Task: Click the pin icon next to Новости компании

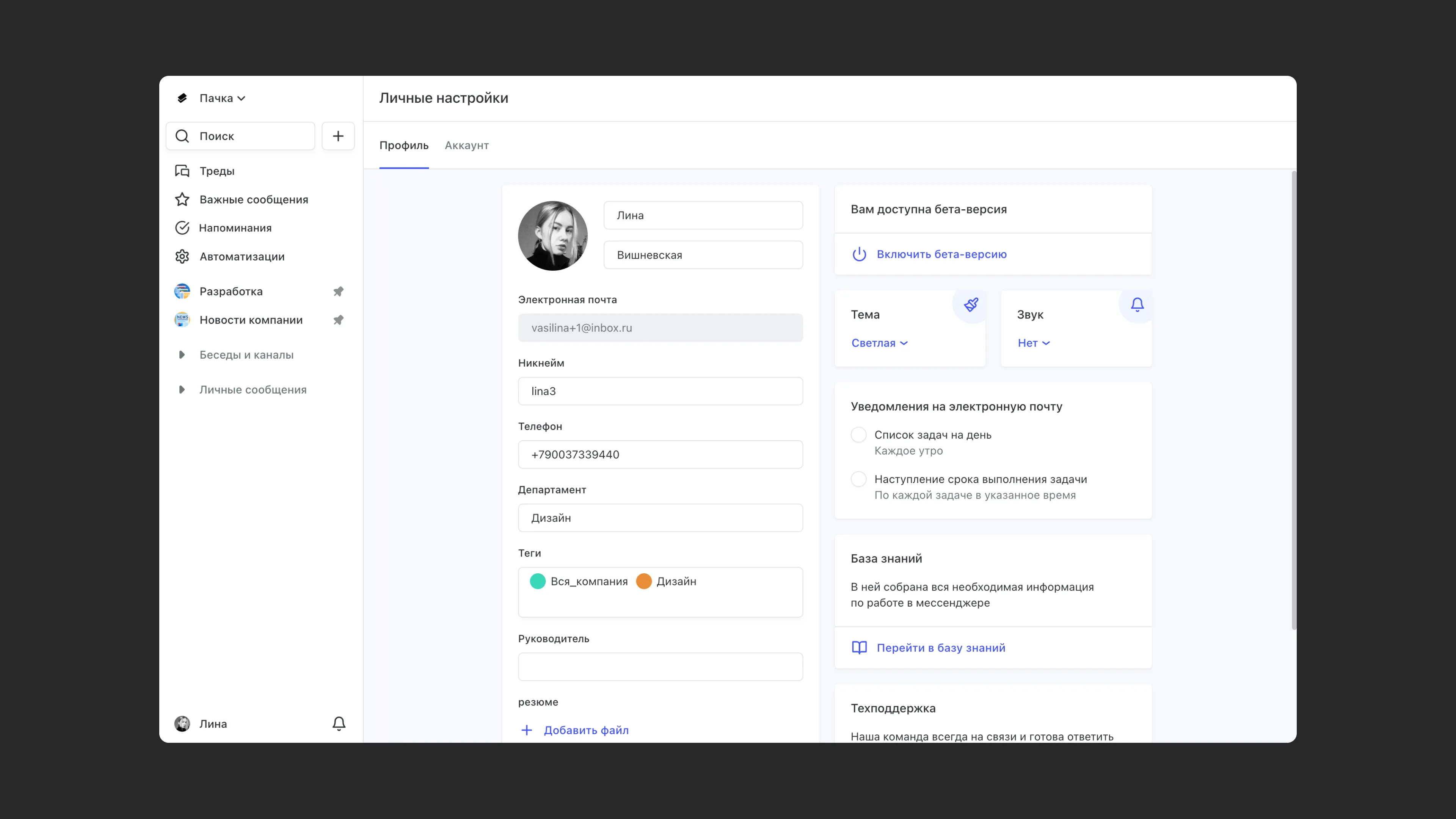Action: click(x=338, y=320)
